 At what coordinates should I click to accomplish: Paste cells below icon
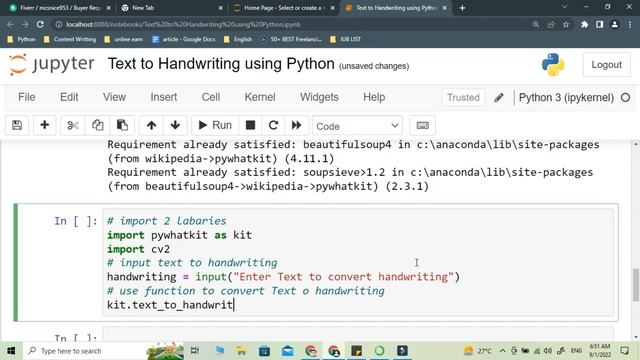(x=122, y=125)
